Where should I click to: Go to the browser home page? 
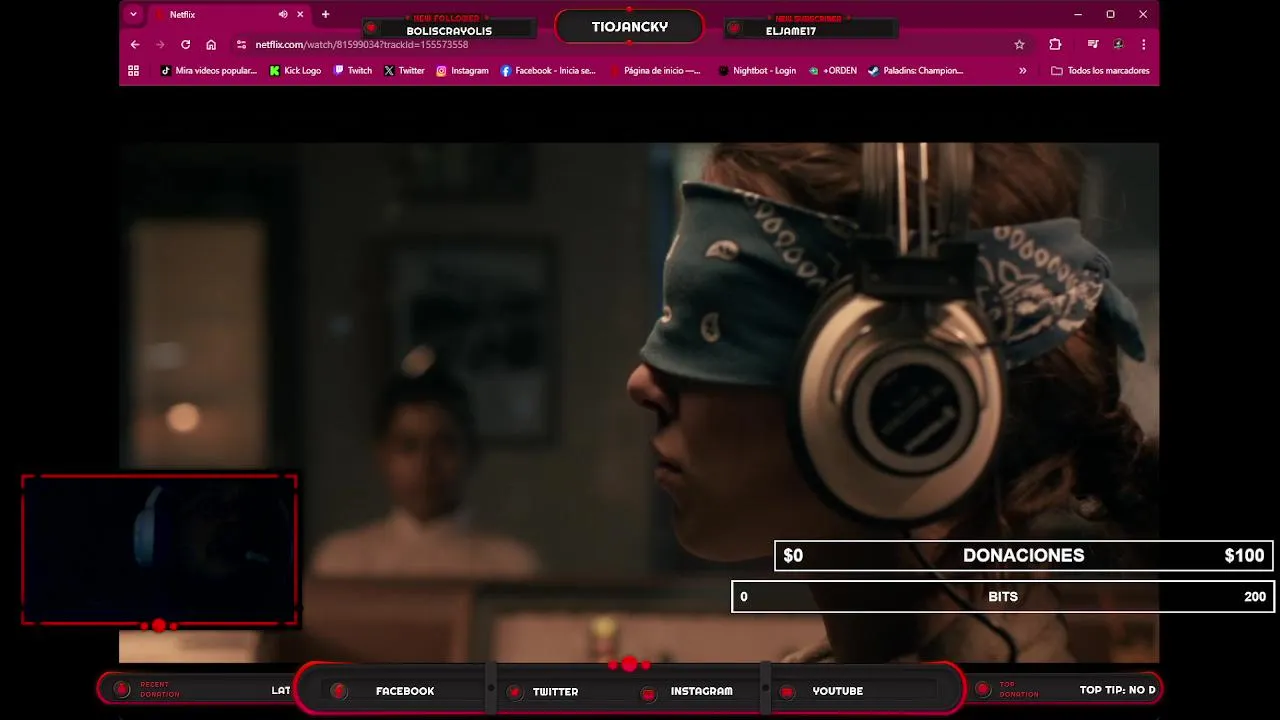[211, 44]
